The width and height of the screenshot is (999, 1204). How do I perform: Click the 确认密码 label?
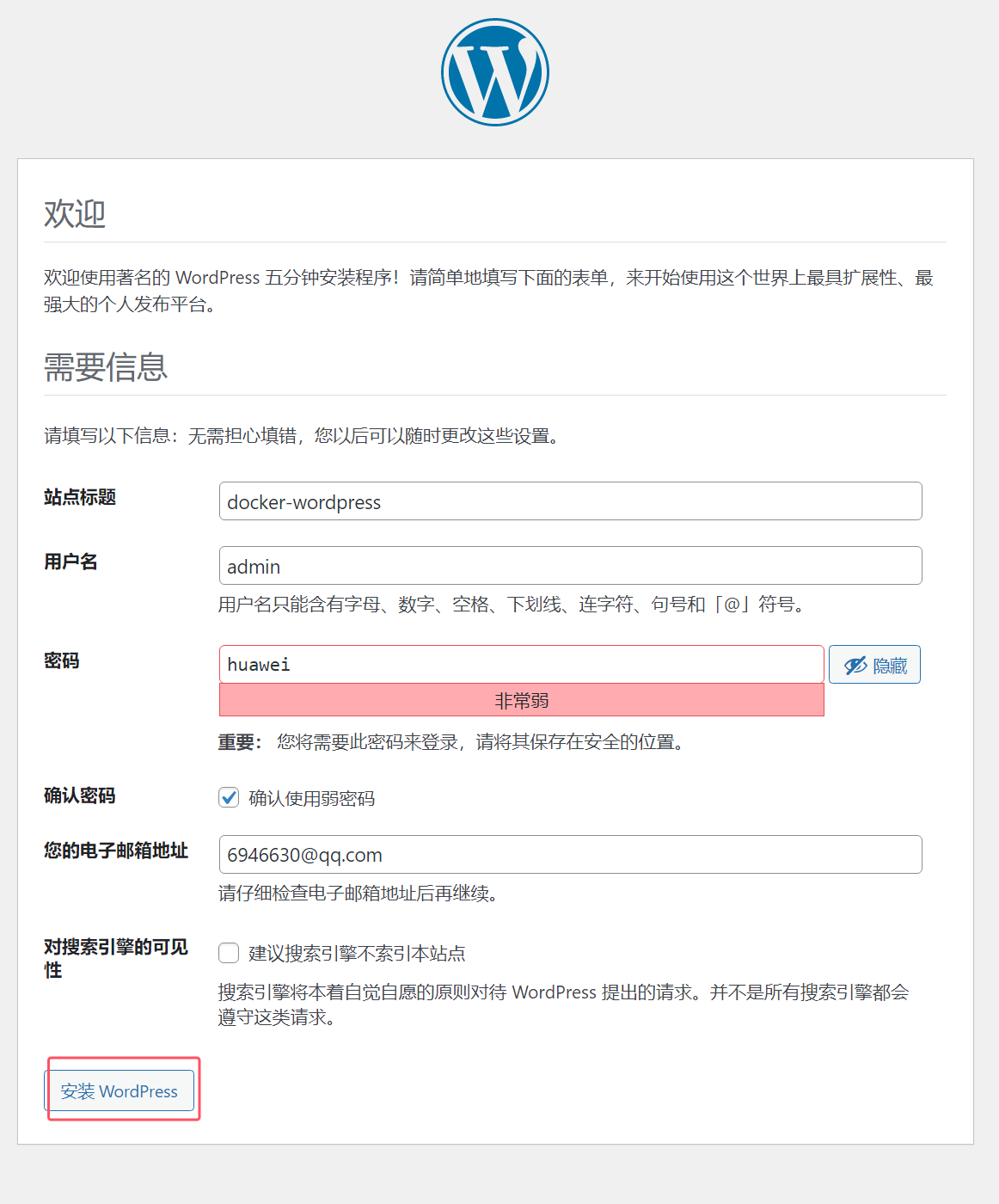80,795
